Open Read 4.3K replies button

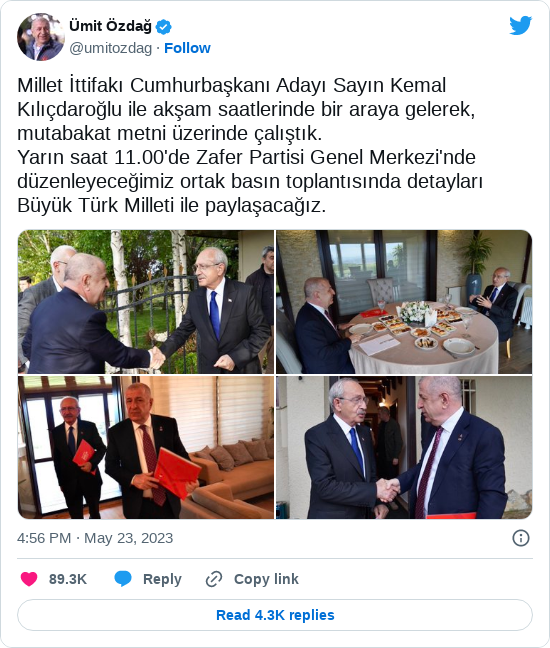(275, 615)
